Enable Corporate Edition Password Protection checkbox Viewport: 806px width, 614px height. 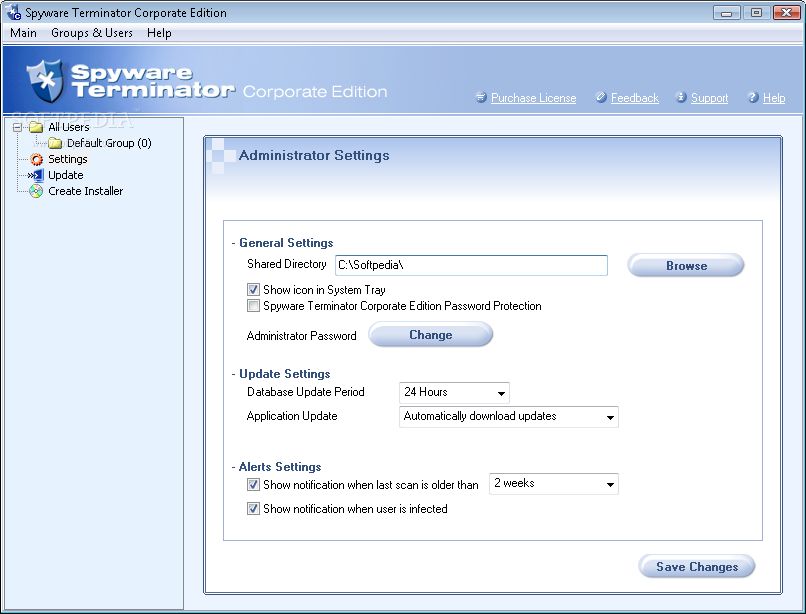[253, 306]
